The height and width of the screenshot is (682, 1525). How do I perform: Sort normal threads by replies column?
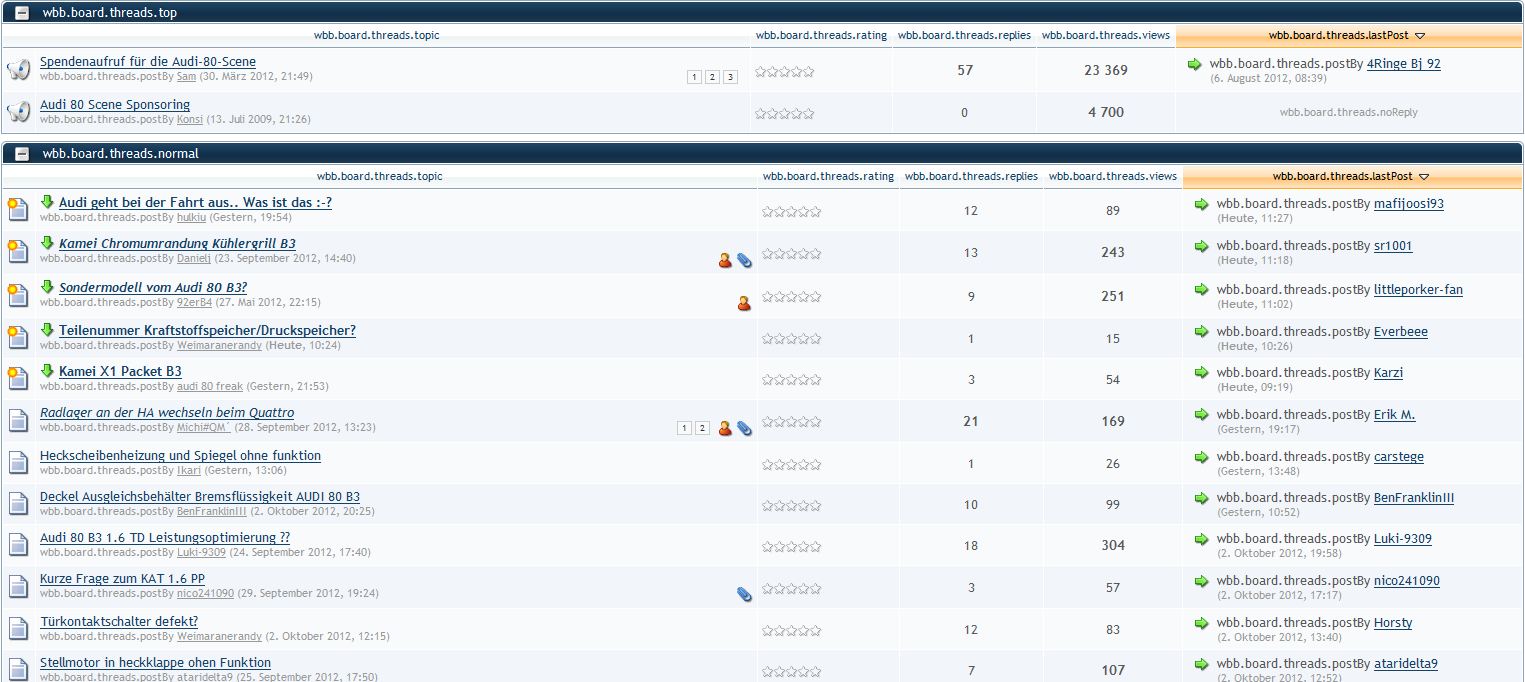coord(971,176)
